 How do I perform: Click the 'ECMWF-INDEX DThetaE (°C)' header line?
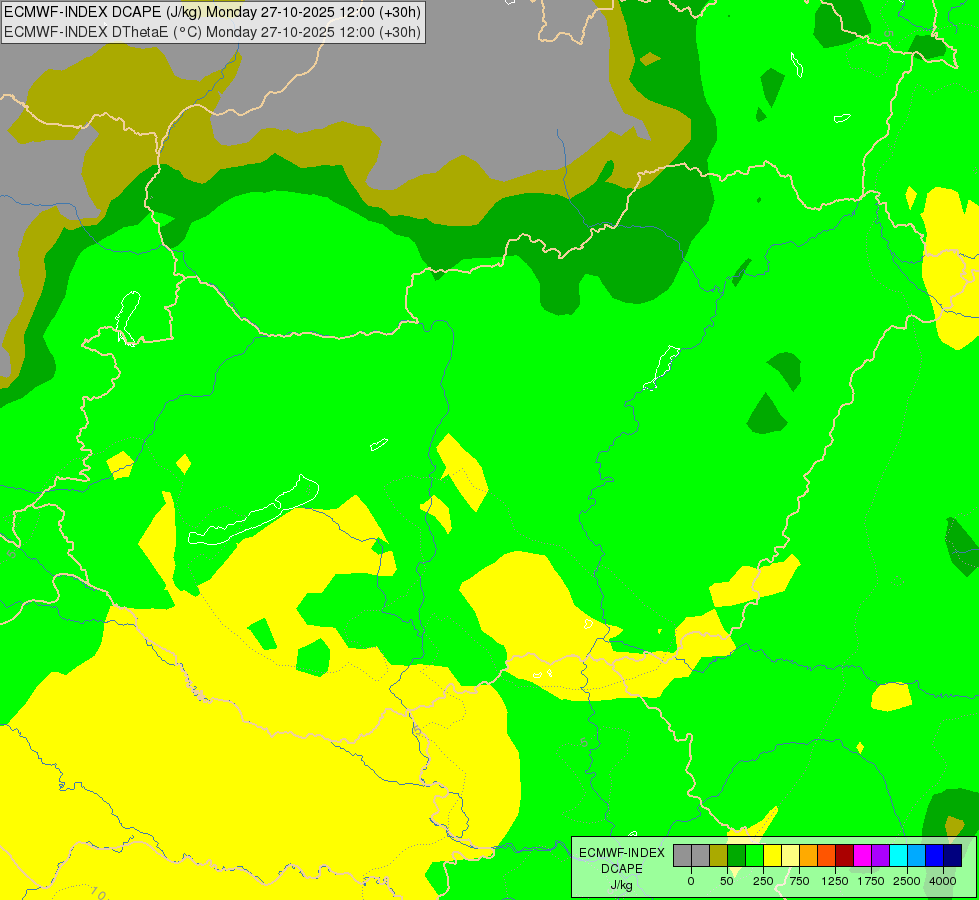point(212,32)
